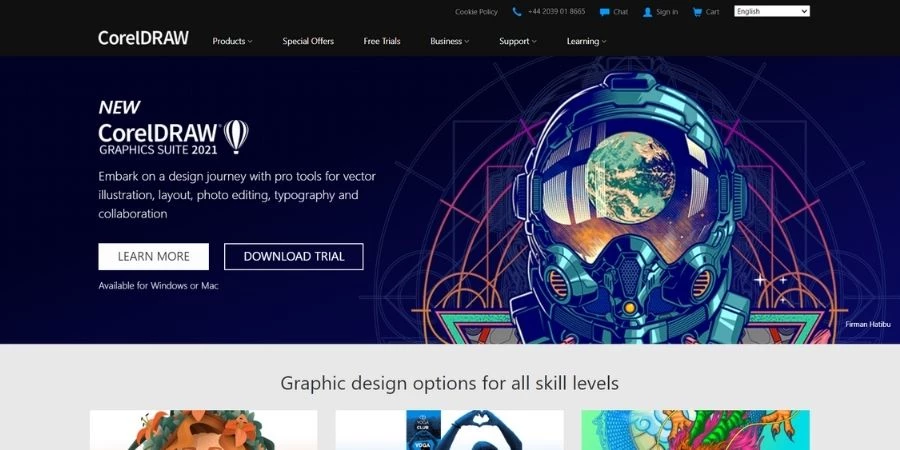Click the CorelDRAW balloon logo in banner

pos(236,137)
